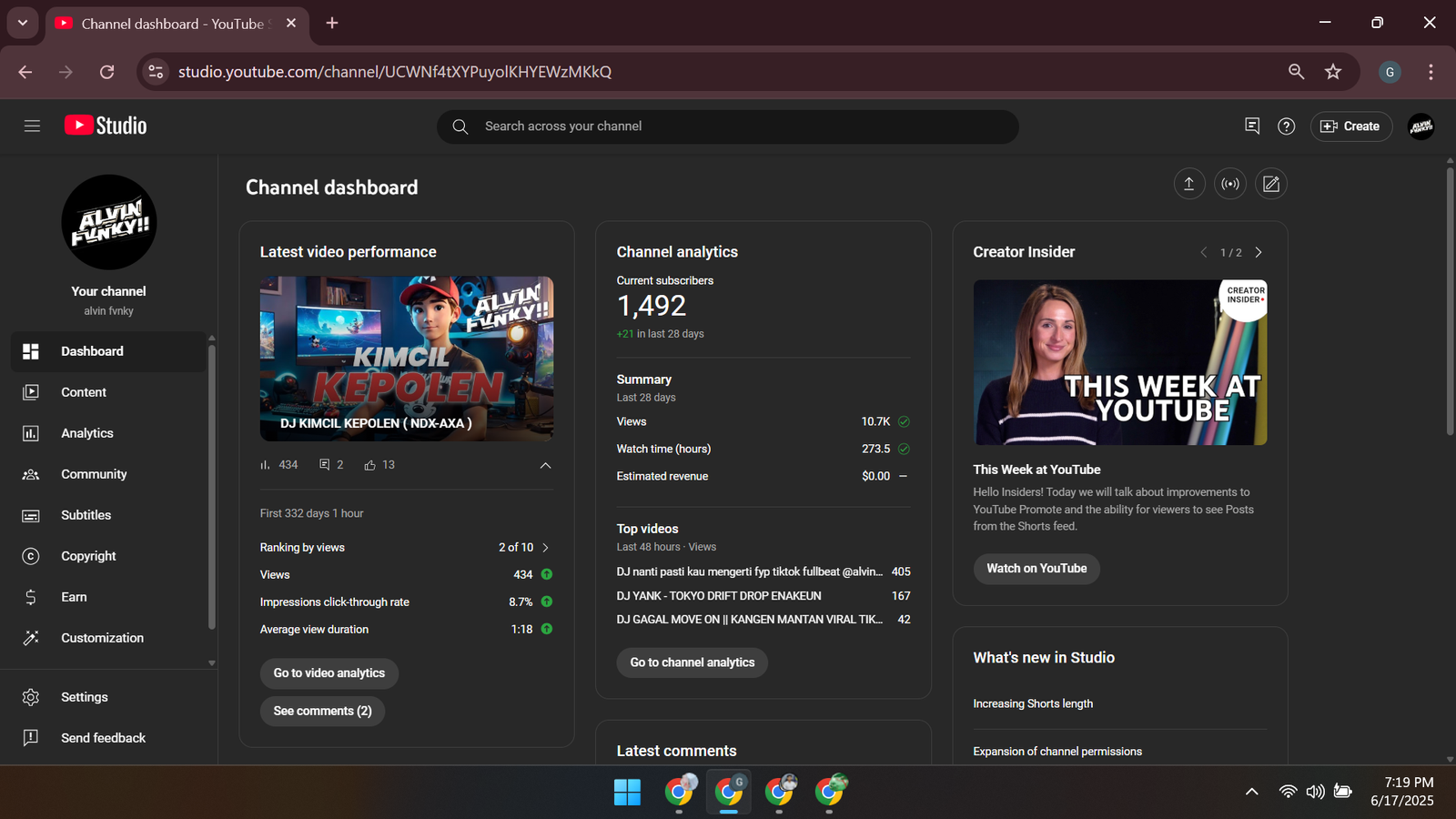
Task: Click the Create post pencil icon
Action: pos(1271,184)
